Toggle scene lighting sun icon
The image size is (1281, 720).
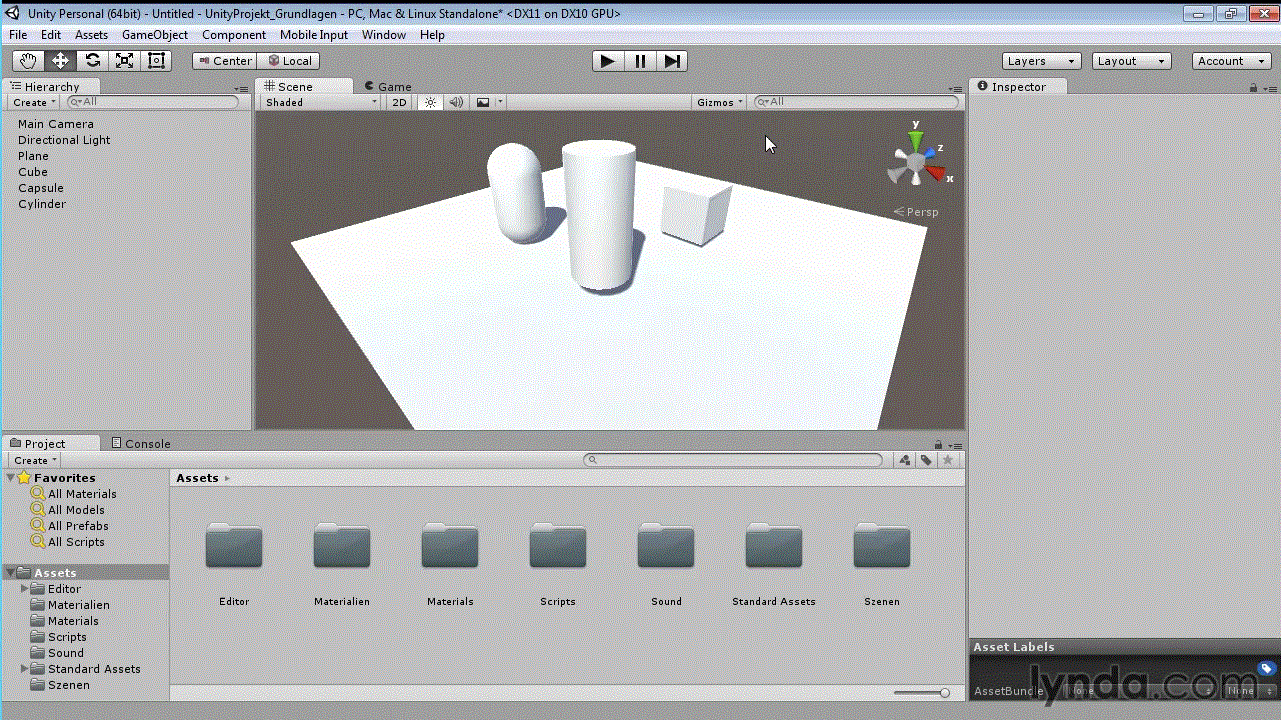coord(430,102)
